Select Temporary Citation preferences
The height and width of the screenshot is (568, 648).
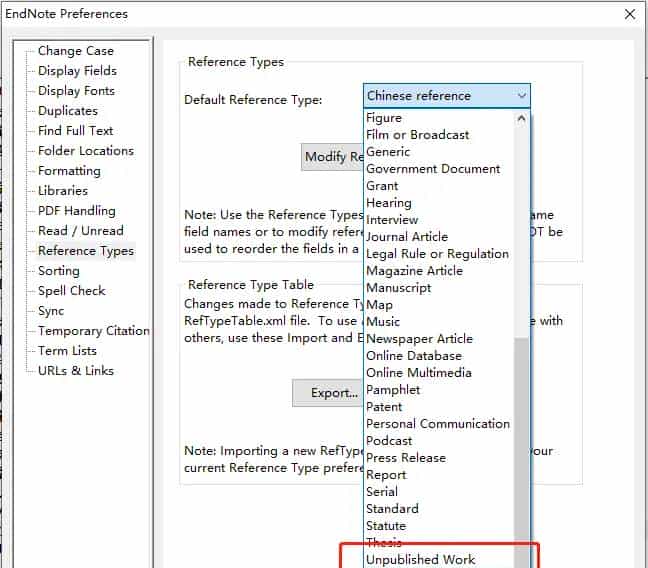coord(94,331)
